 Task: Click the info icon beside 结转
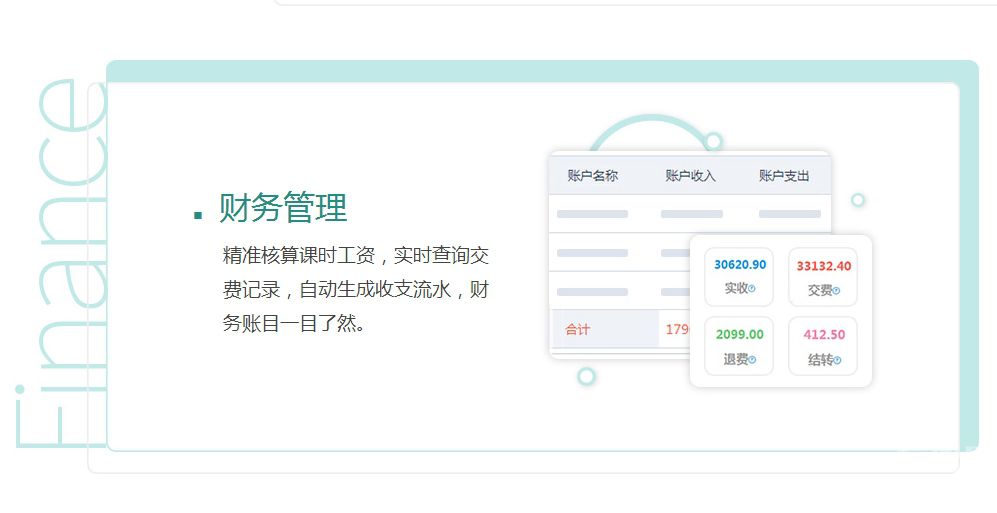pyautogui.click(x=836, y=360)
